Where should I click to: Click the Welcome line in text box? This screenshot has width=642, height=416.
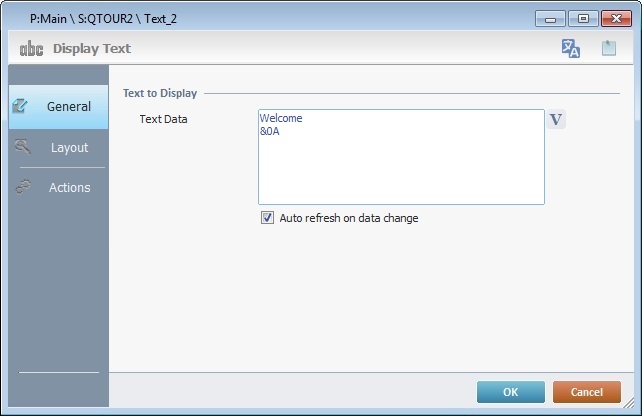(281, 119)
